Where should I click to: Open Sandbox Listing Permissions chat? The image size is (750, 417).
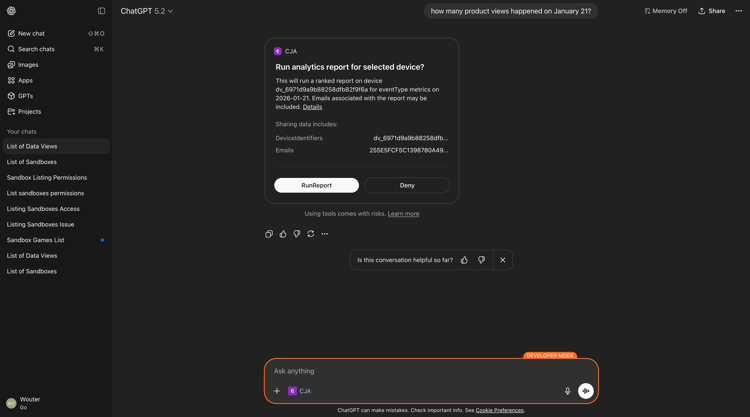tap(56, 177)
